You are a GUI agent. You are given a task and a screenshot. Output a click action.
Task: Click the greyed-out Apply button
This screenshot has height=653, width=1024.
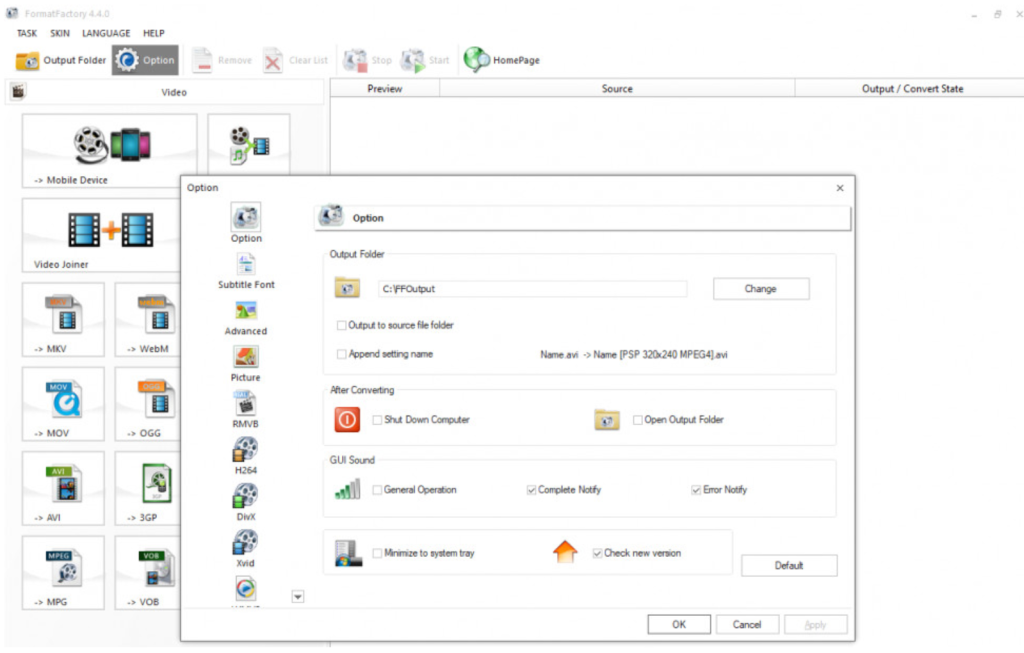816,624
